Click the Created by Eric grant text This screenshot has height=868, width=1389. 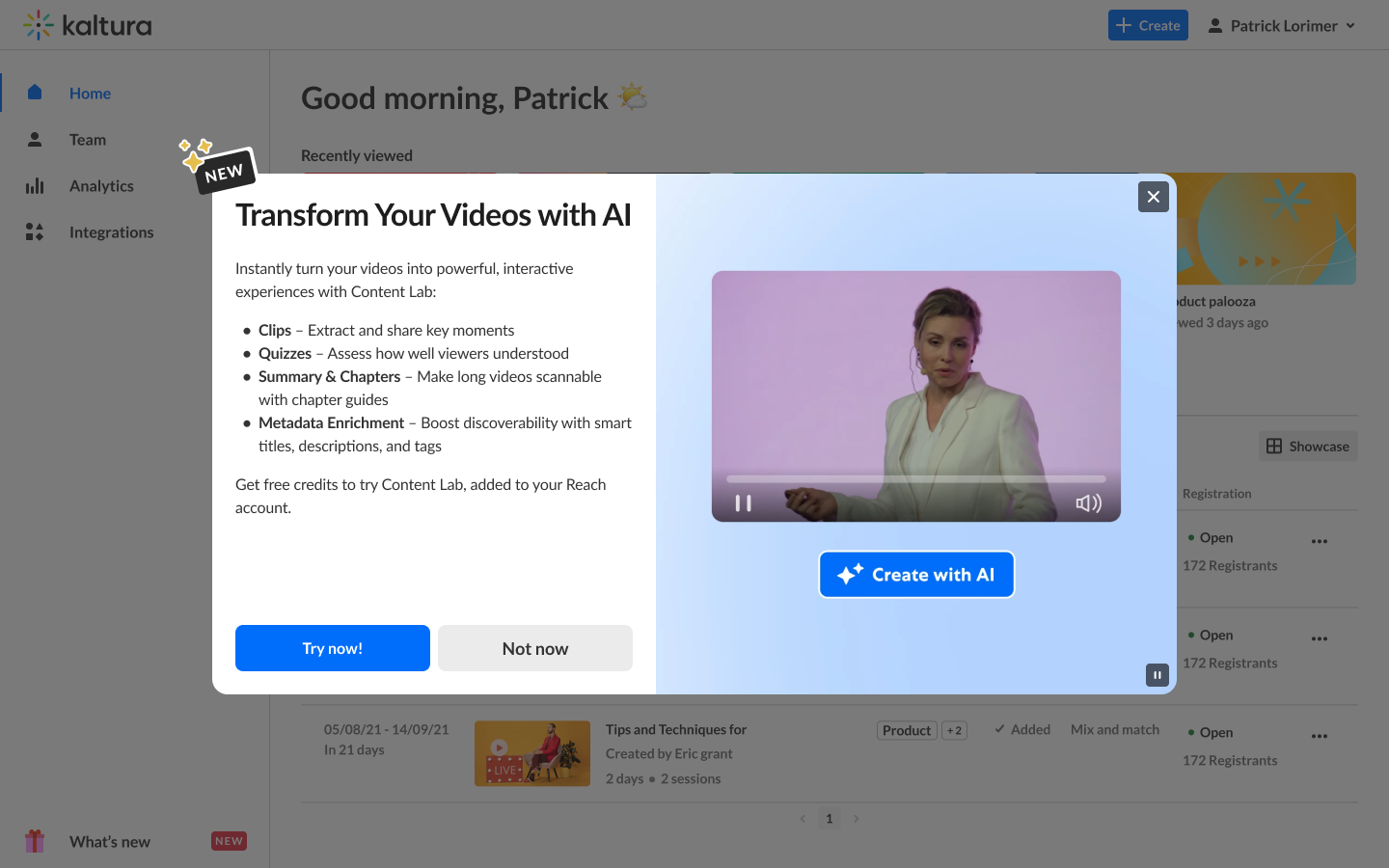(x=669, y=753)
